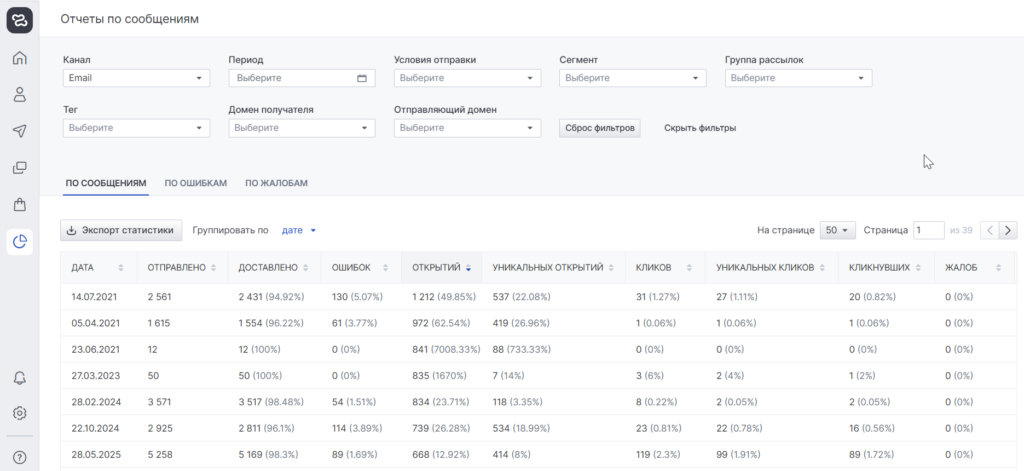The image size is (1024, 471).
Task: Go to next page with right arrow
Action: click(x=1008, y=230)
